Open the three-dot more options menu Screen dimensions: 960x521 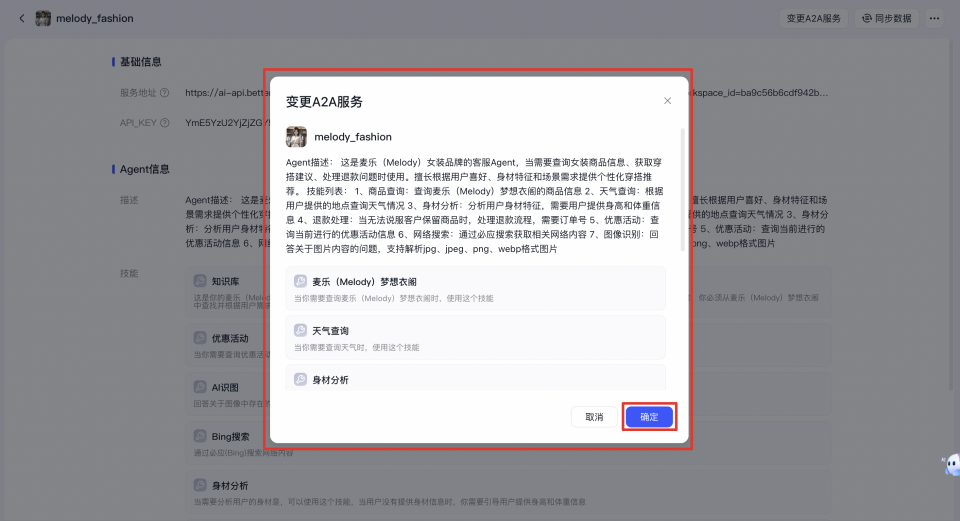[934, 18]
